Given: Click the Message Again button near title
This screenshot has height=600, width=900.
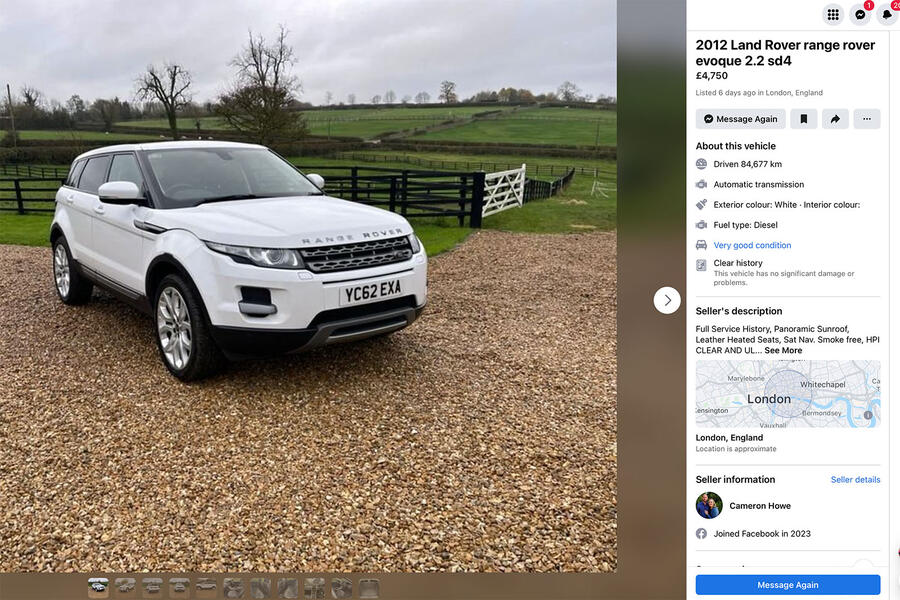Looking at the screenshot, I should point(740,119).
